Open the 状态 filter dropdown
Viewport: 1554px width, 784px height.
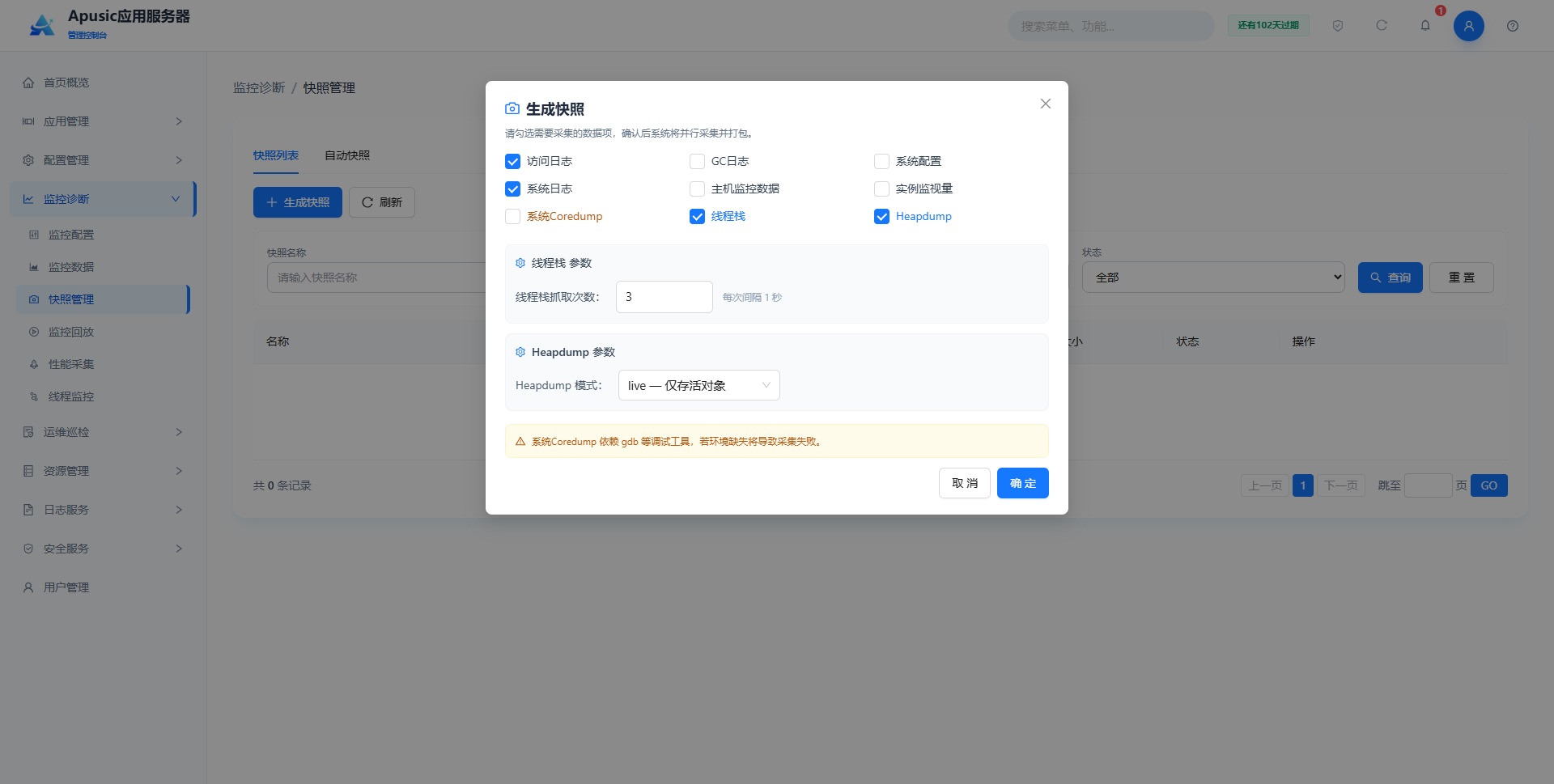[x=1213, y=278]
